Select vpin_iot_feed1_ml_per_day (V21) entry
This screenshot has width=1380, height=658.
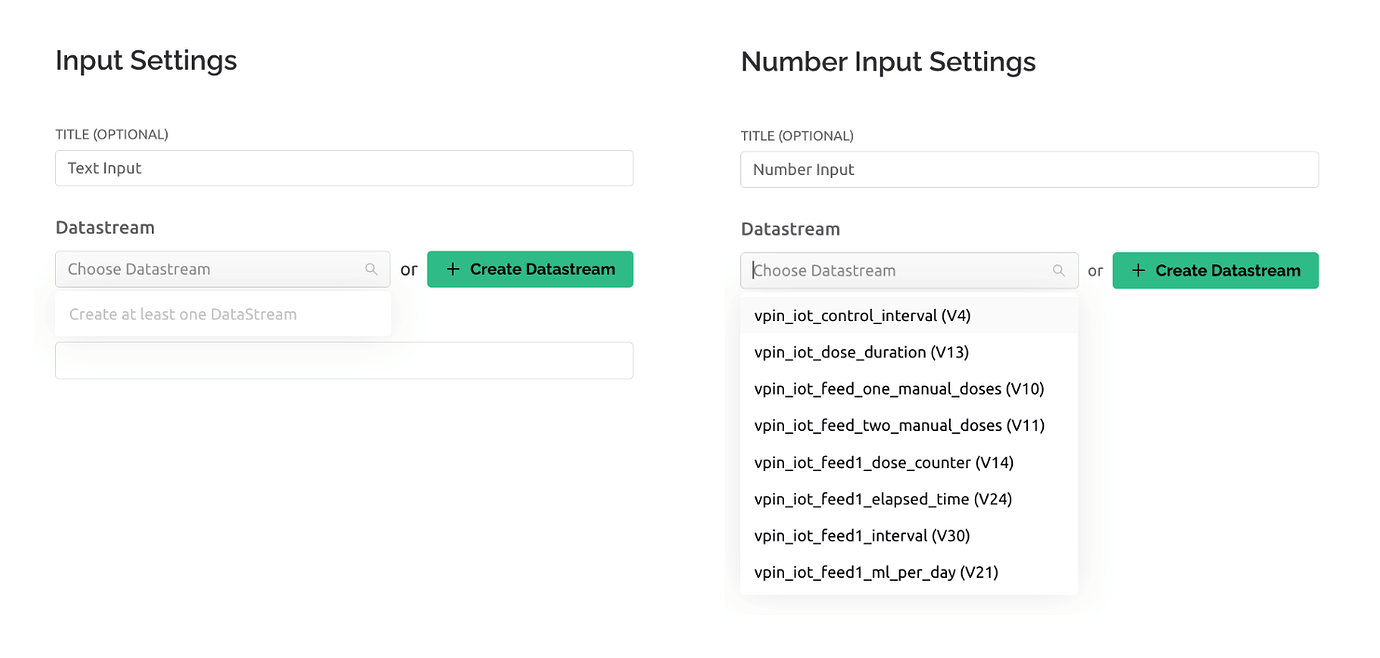tap(909, 572)
